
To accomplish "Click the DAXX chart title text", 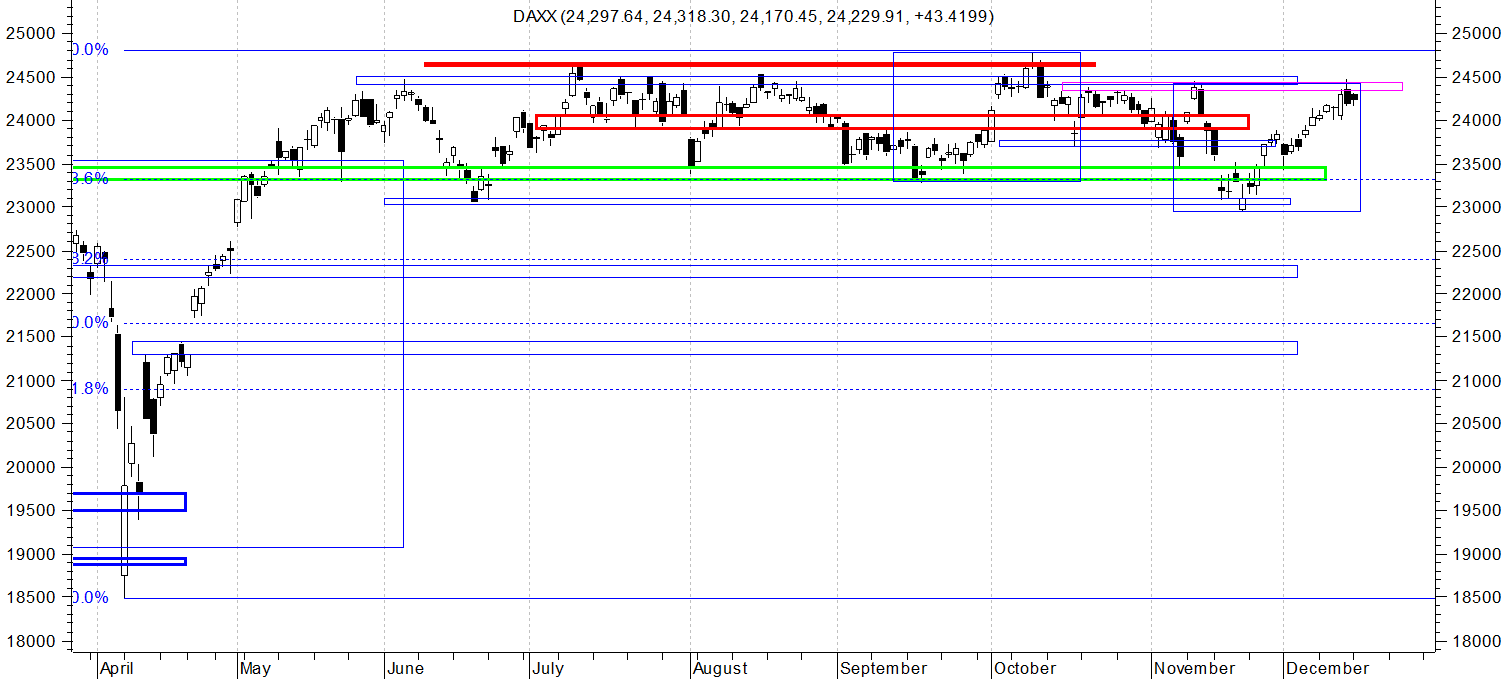I will (x=753, y=16).
